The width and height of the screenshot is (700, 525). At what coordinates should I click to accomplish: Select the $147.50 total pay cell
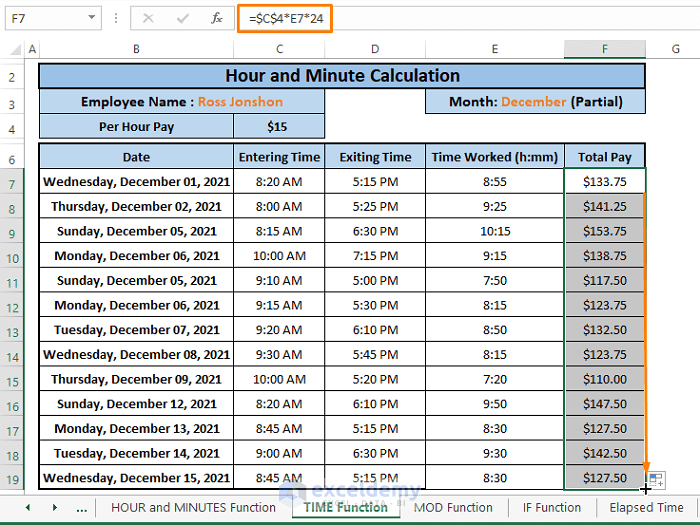(x=604, y=404)
